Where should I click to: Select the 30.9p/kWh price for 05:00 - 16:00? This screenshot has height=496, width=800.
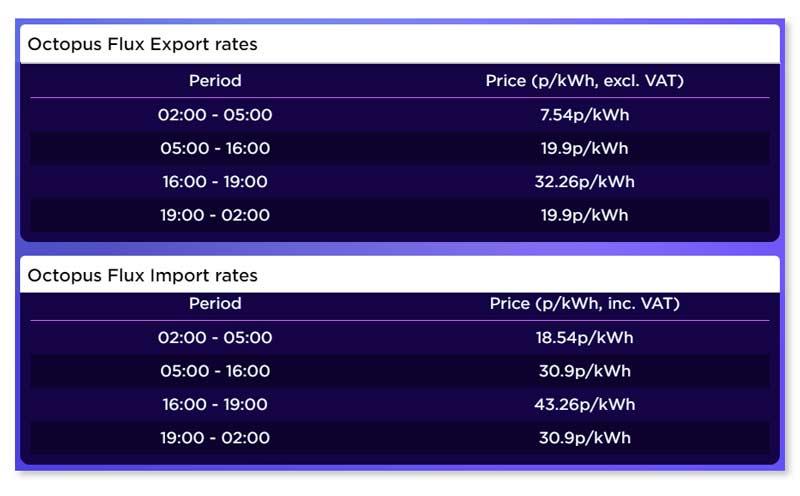coord(584,371)
